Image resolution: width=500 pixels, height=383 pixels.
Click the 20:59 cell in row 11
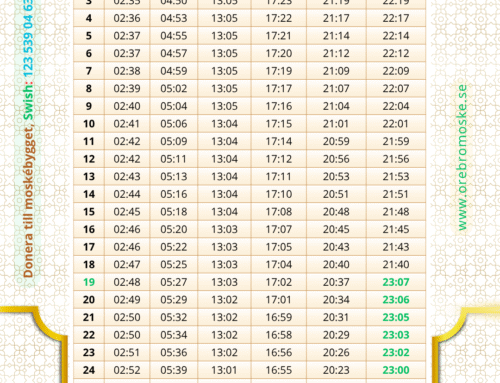click(336, 142)
